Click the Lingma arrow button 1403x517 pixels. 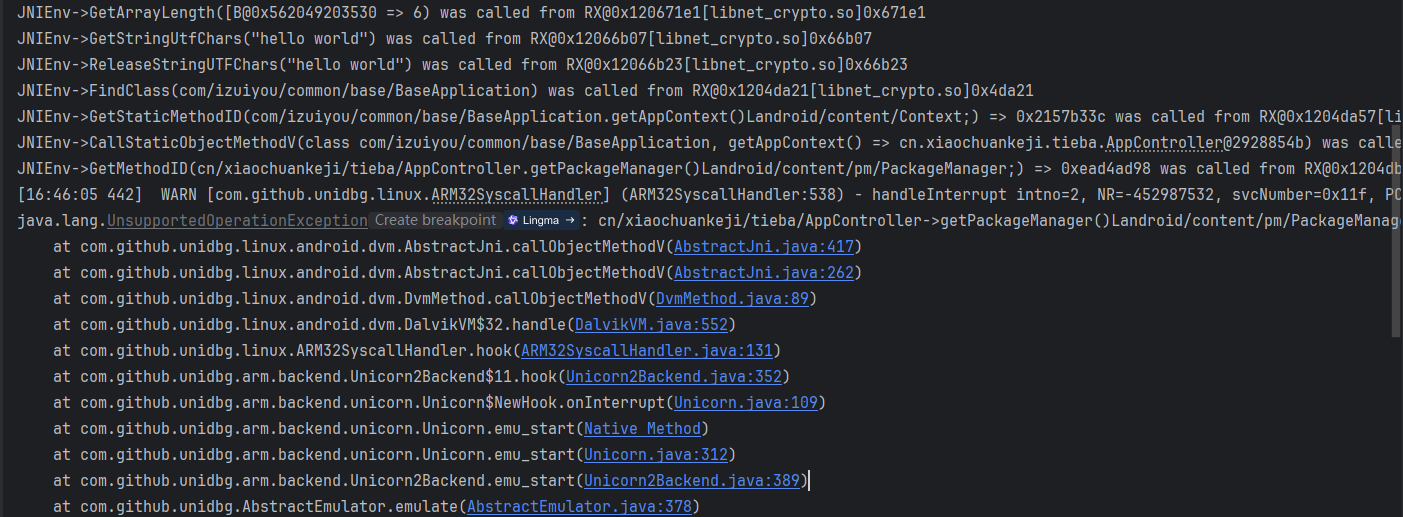[x=570, y=220]
